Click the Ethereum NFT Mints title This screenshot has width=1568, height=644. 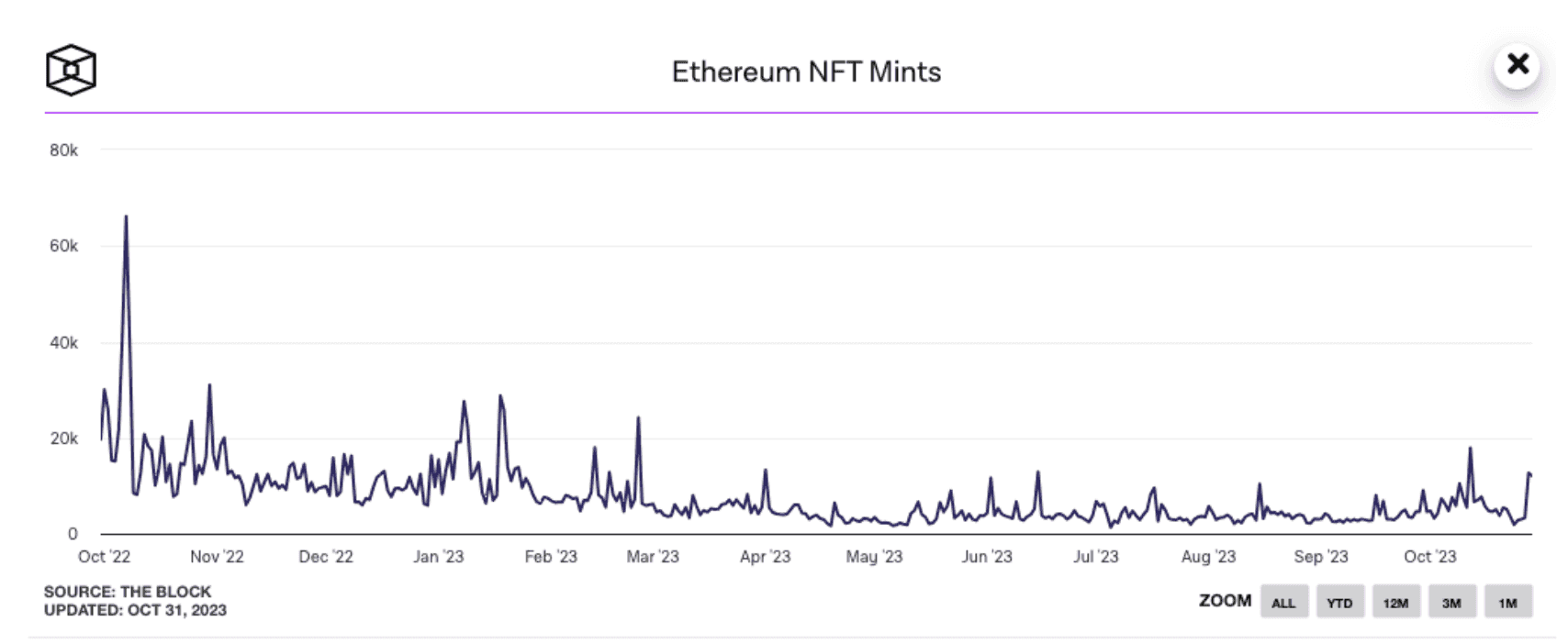tap(806, 72)
